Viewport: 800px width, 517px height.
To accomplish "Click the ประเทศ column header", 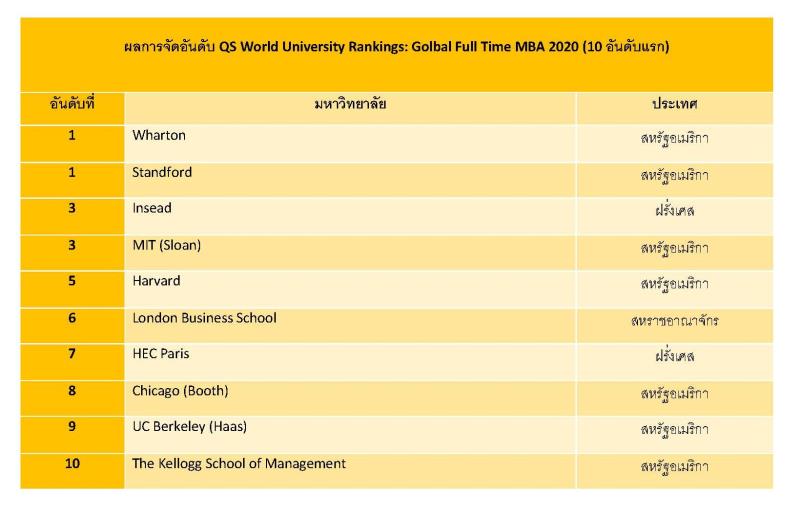I will pos(673,104).
